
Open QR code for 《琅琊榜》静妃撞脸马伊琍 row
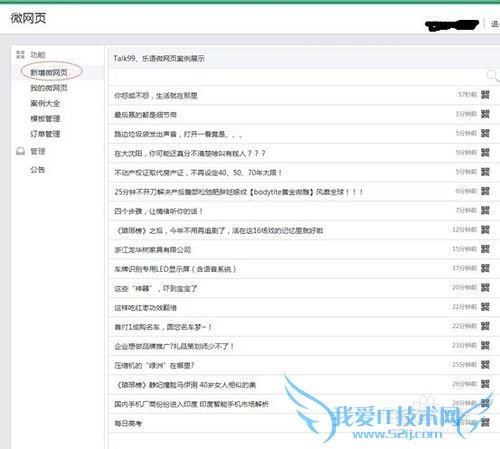click(485, 384)
